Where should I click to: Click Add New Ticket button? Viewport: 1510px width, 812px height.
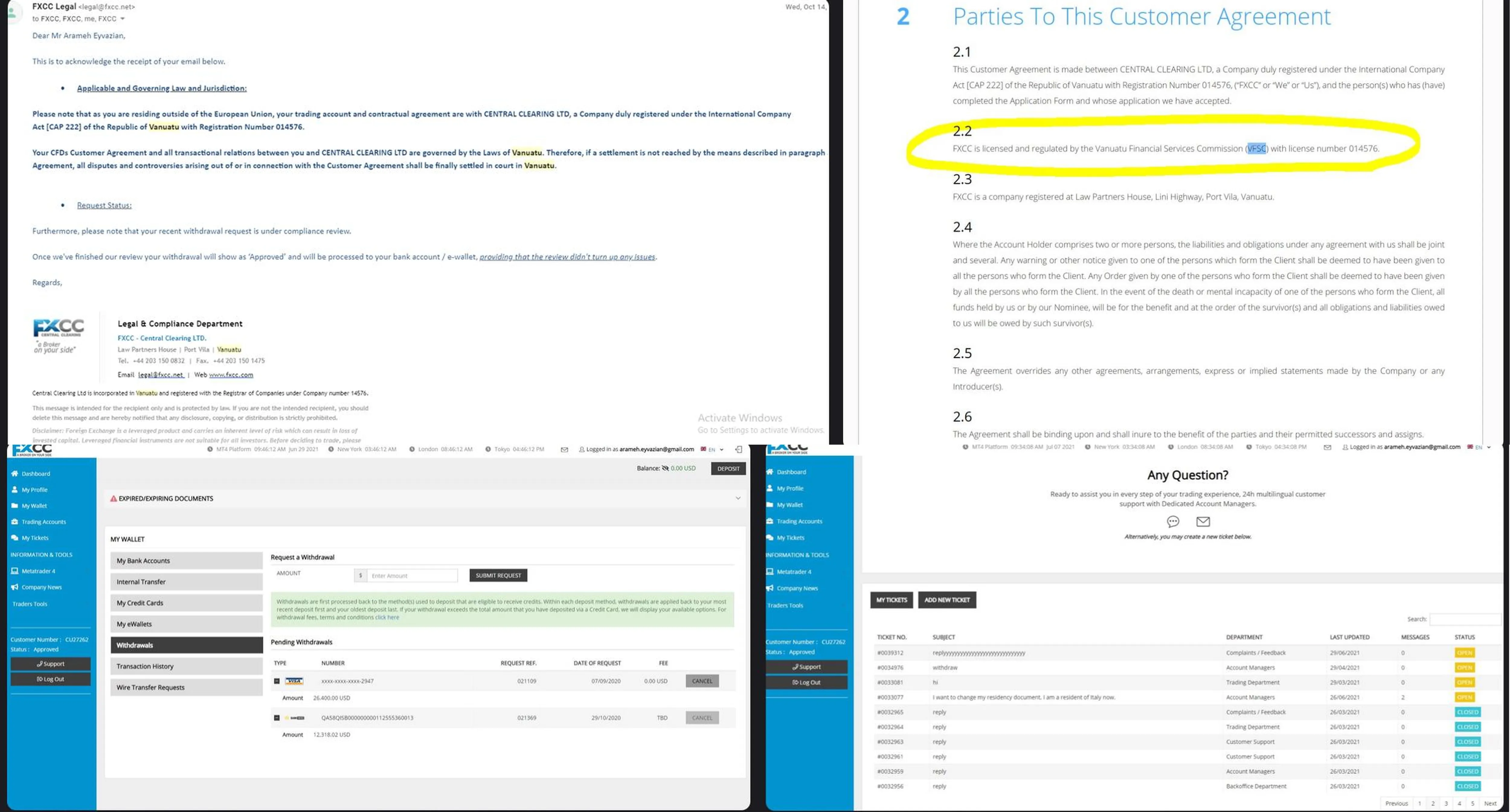[x=947, y=600]
